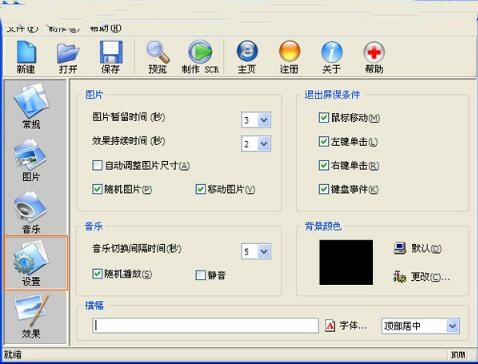Click the 新建 (New) toolbar icon

[x=26, y=53]
